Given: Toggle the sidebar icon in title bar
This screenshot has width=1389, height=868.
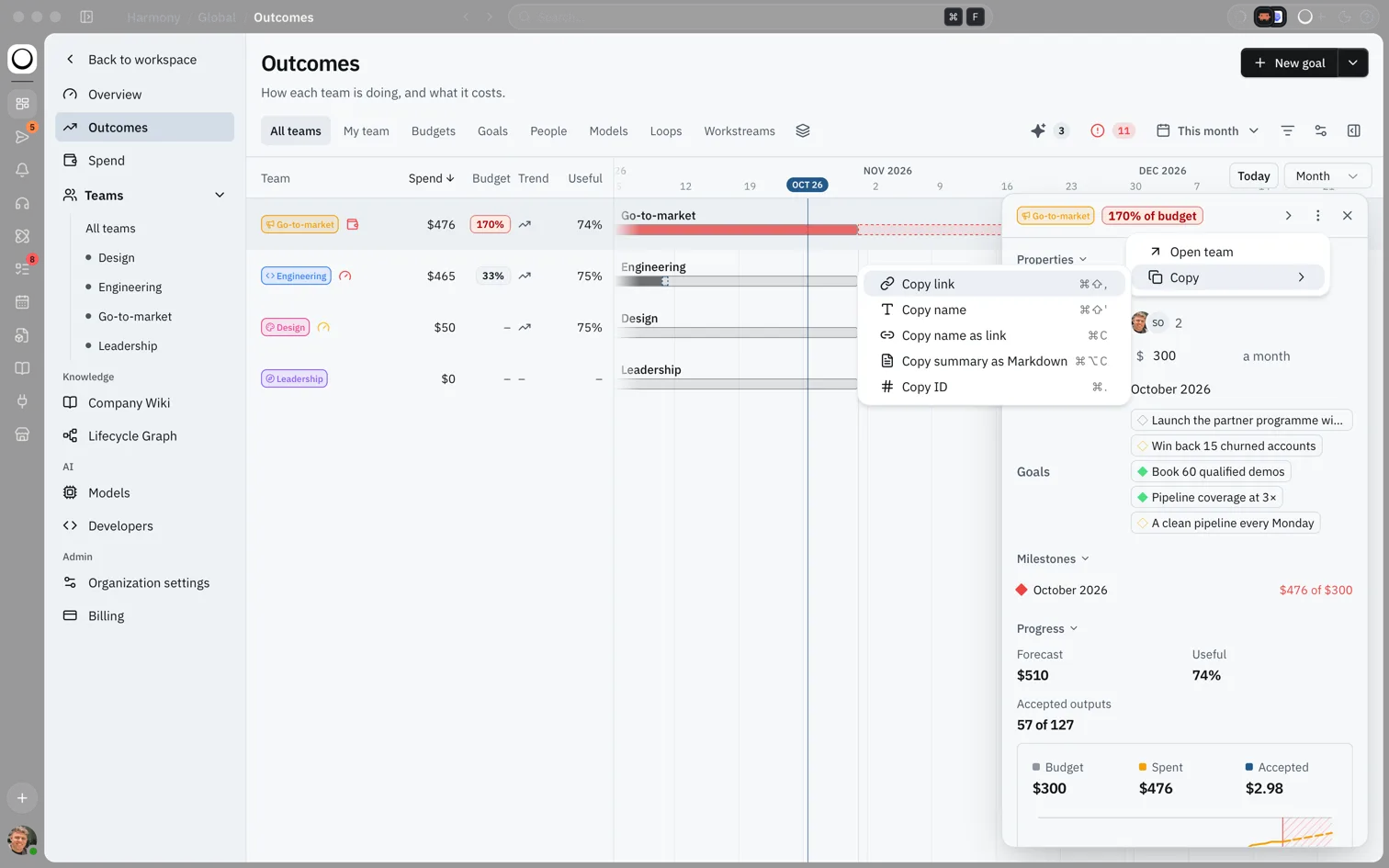Looking at the screenshot, I should coord(86,17).
